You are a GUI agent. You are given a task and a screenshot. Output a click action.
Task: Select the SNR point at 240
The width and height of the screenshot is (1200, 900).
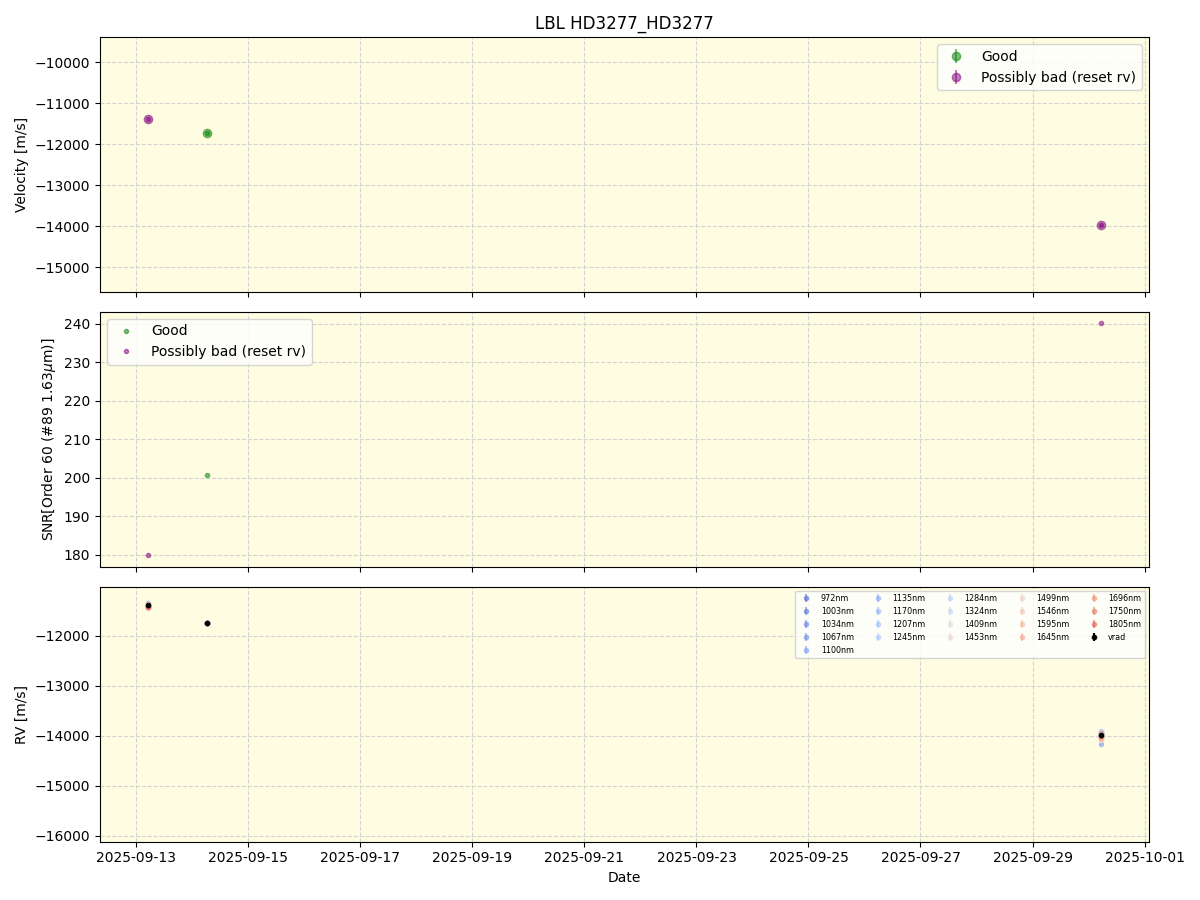pyautogui.click(x=1101, y=323)
